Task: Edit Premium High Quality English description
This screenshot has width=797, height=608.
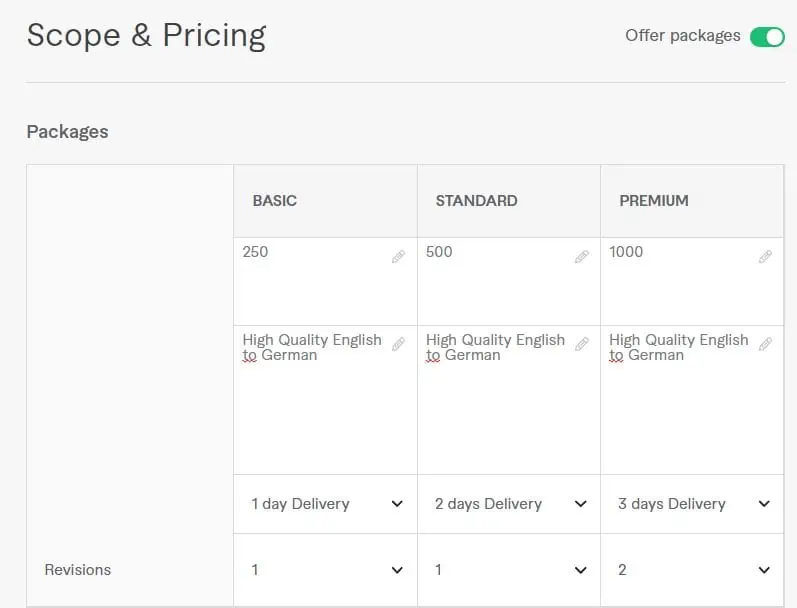Action: (692, 400)
